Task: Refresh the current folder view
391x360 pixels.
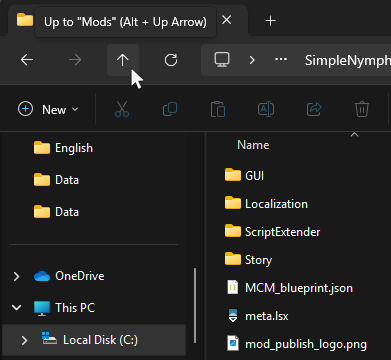Action: 171,60
